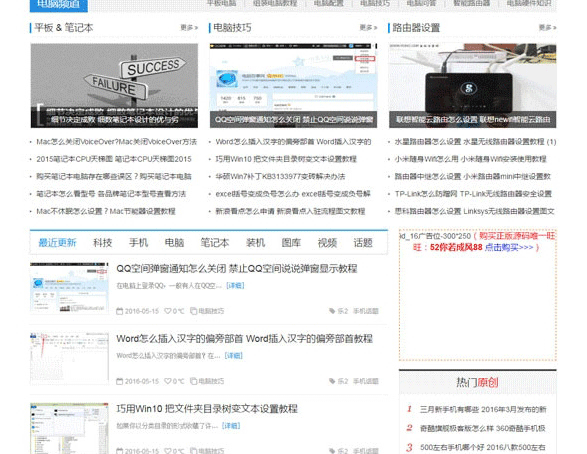Screen dimensions: 587x454
Task: Open link 新浪看点怎么申请
Action: point(290,211)
